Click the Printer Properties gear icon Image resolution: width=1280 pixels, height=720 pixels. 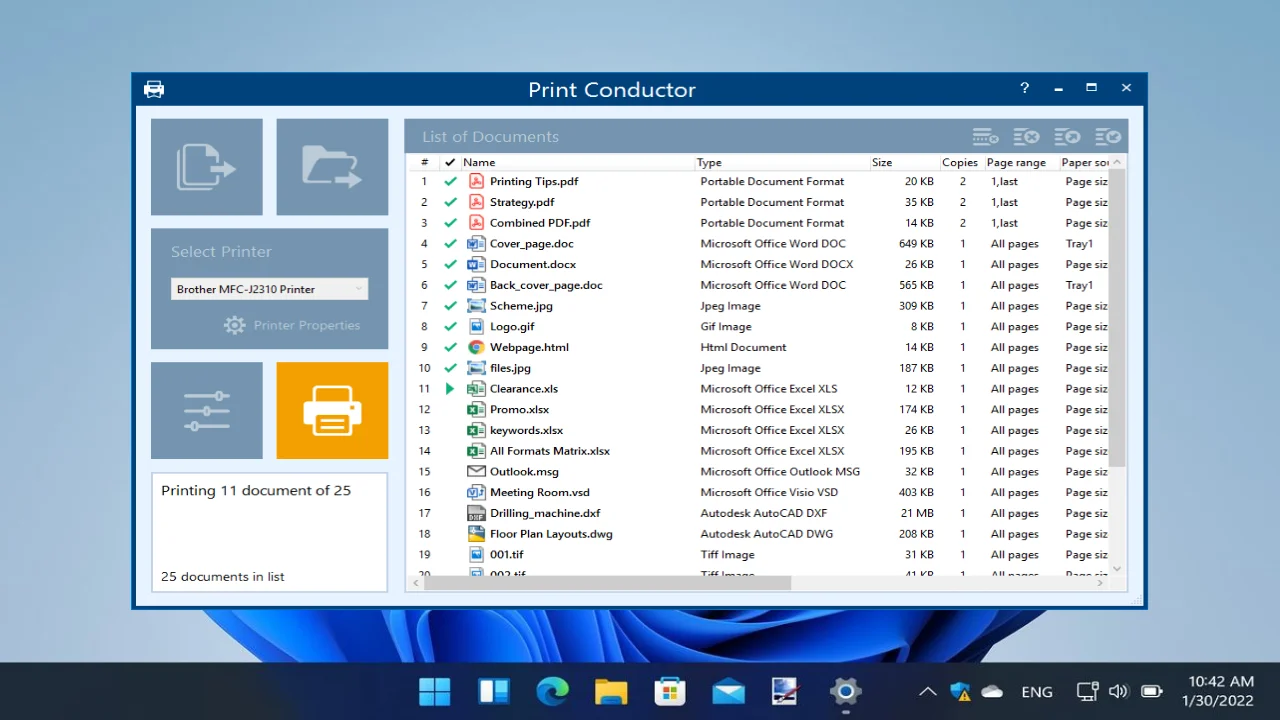coord(235,325)
